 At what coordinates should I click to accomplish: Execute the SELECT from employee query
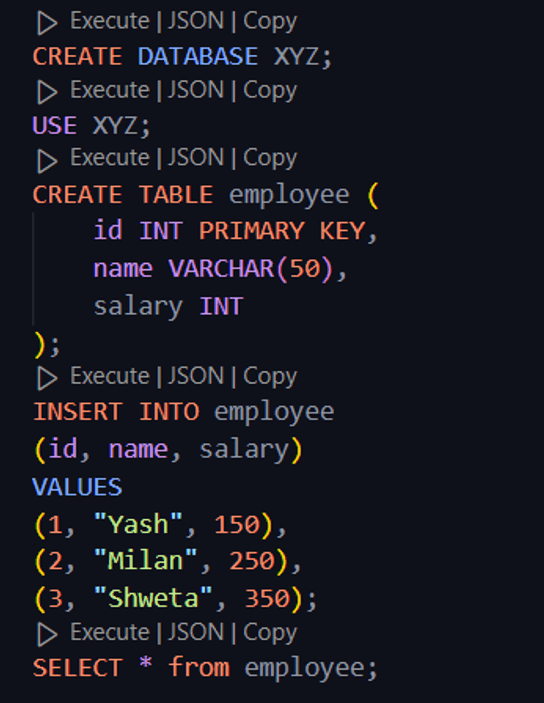click(x=110, y=632)
